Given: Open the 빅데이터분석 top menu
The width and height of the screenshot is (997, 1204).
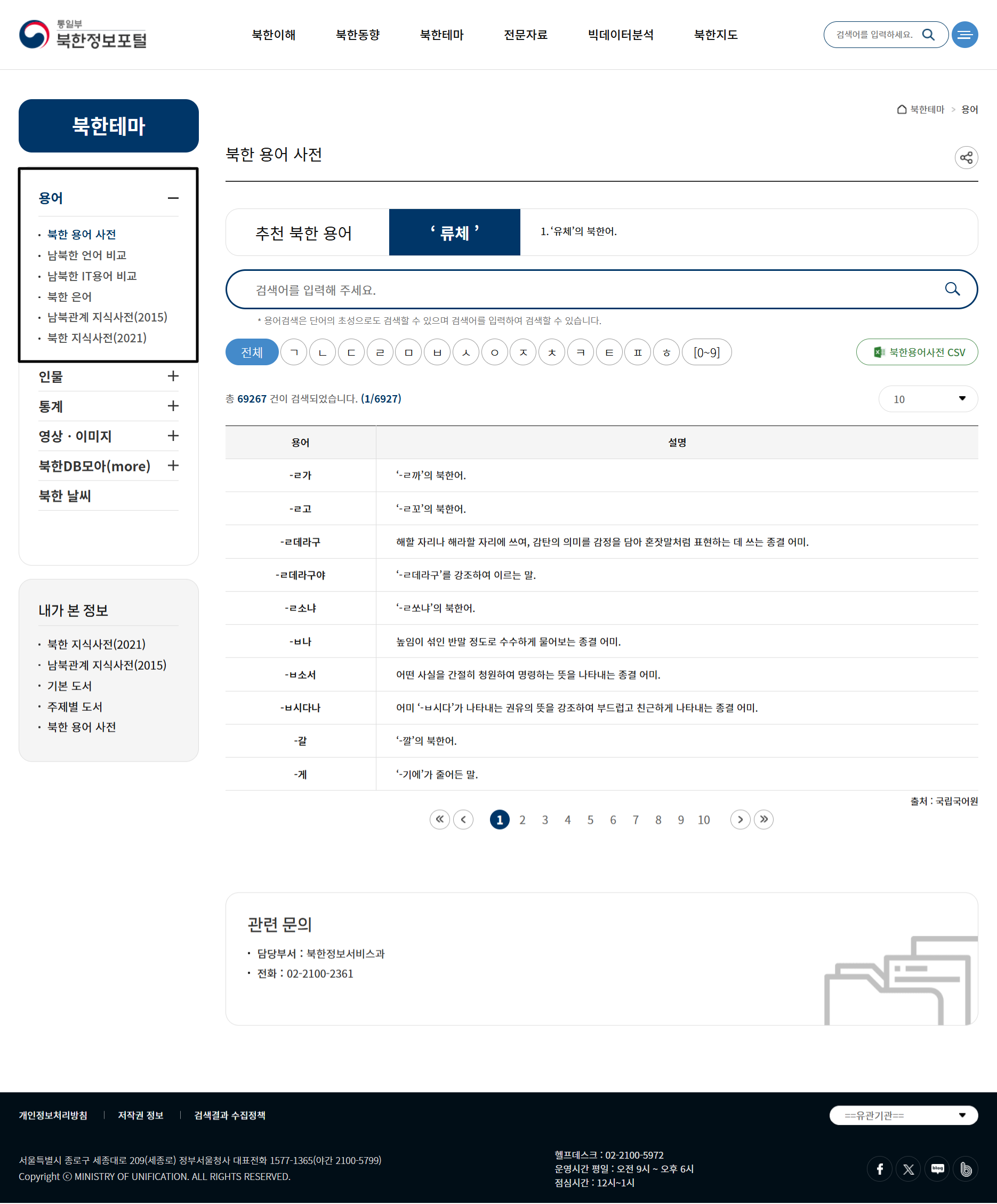Looking at the screenshot, I should click(621, 35).
